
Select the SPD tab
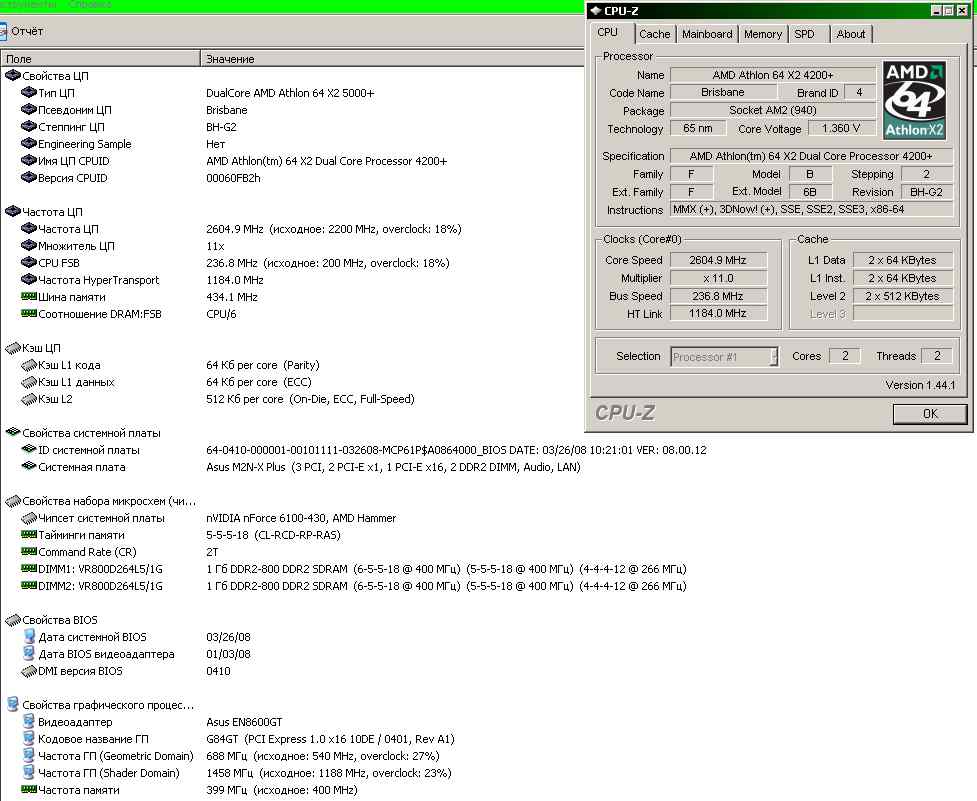pos(804,34)
